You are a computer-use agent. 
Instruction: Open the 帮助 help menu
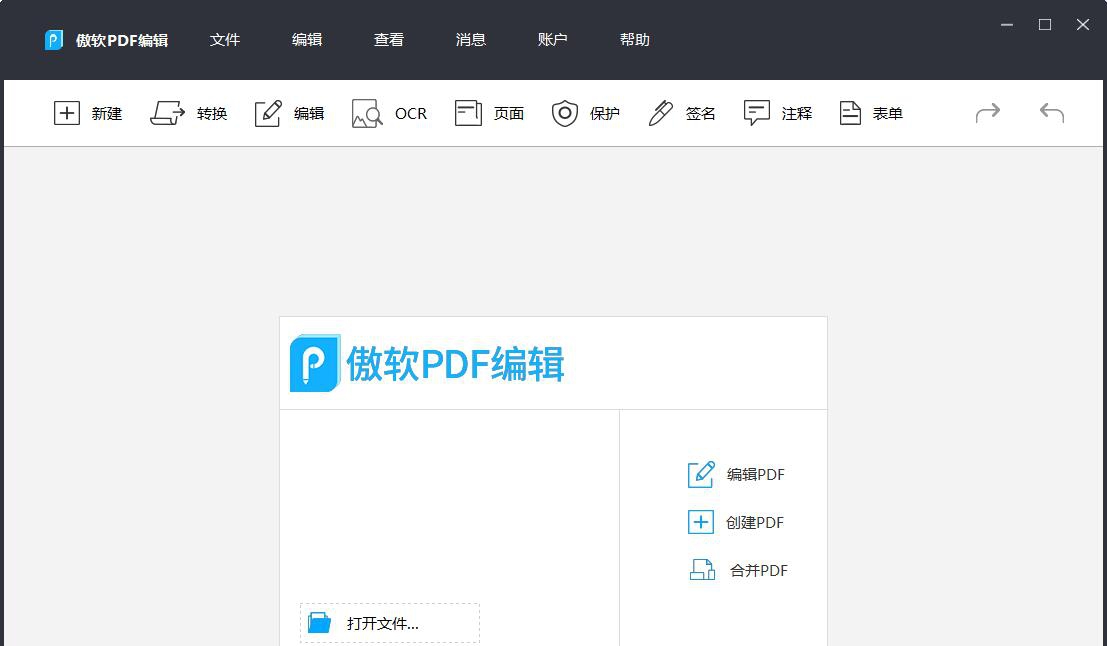[x=635, y=40]
